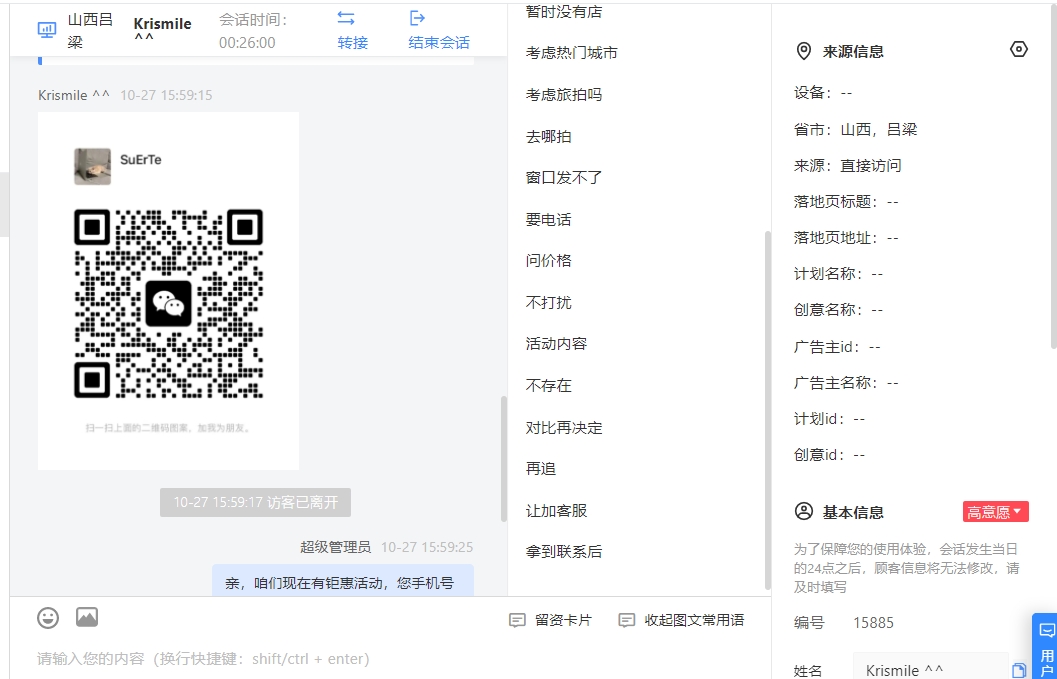1057x679 pixels.
Task: Select the quick phrase 窗口发不了
Action: (564, 177)
